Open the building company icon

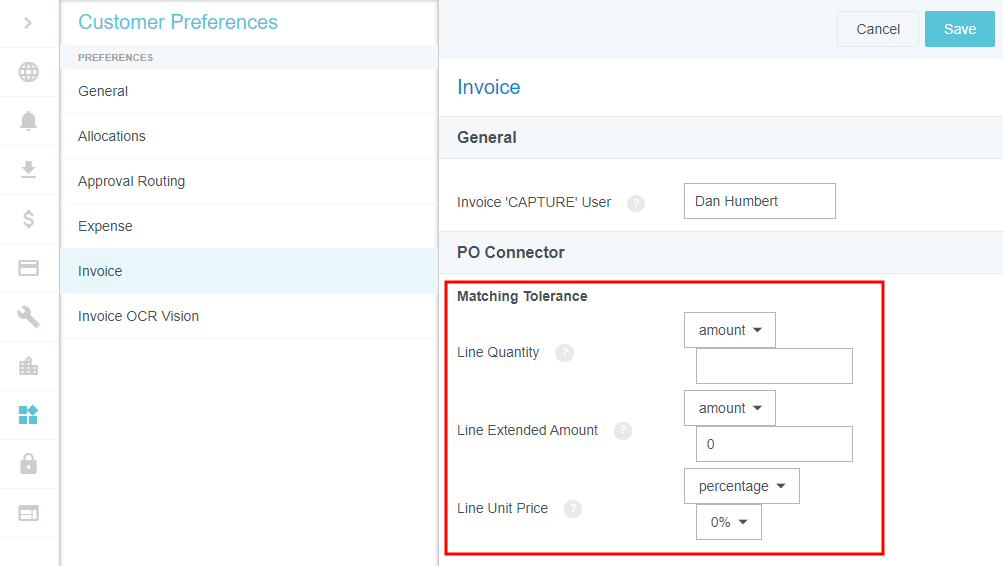tap(28, 366)
